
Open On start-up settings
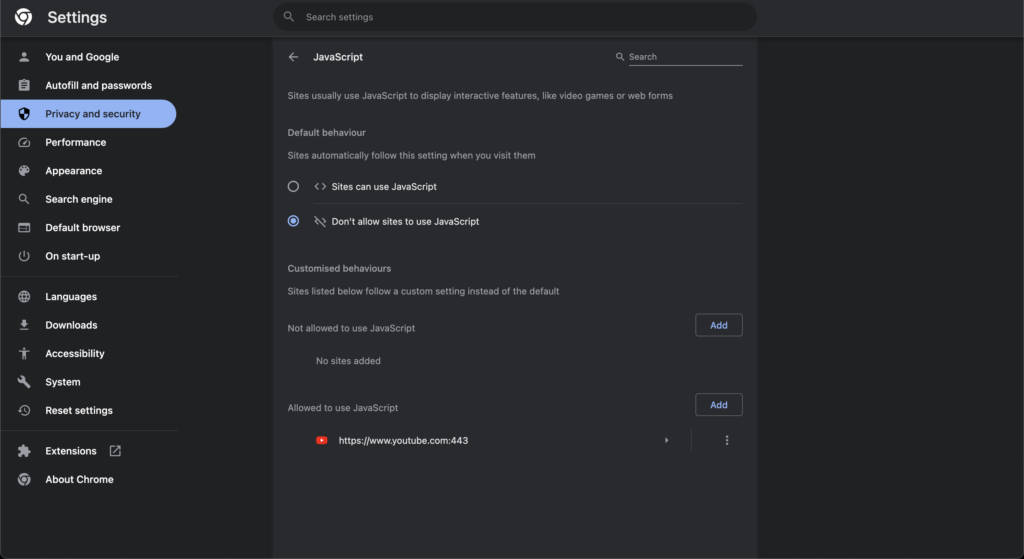tap(88, 256)
